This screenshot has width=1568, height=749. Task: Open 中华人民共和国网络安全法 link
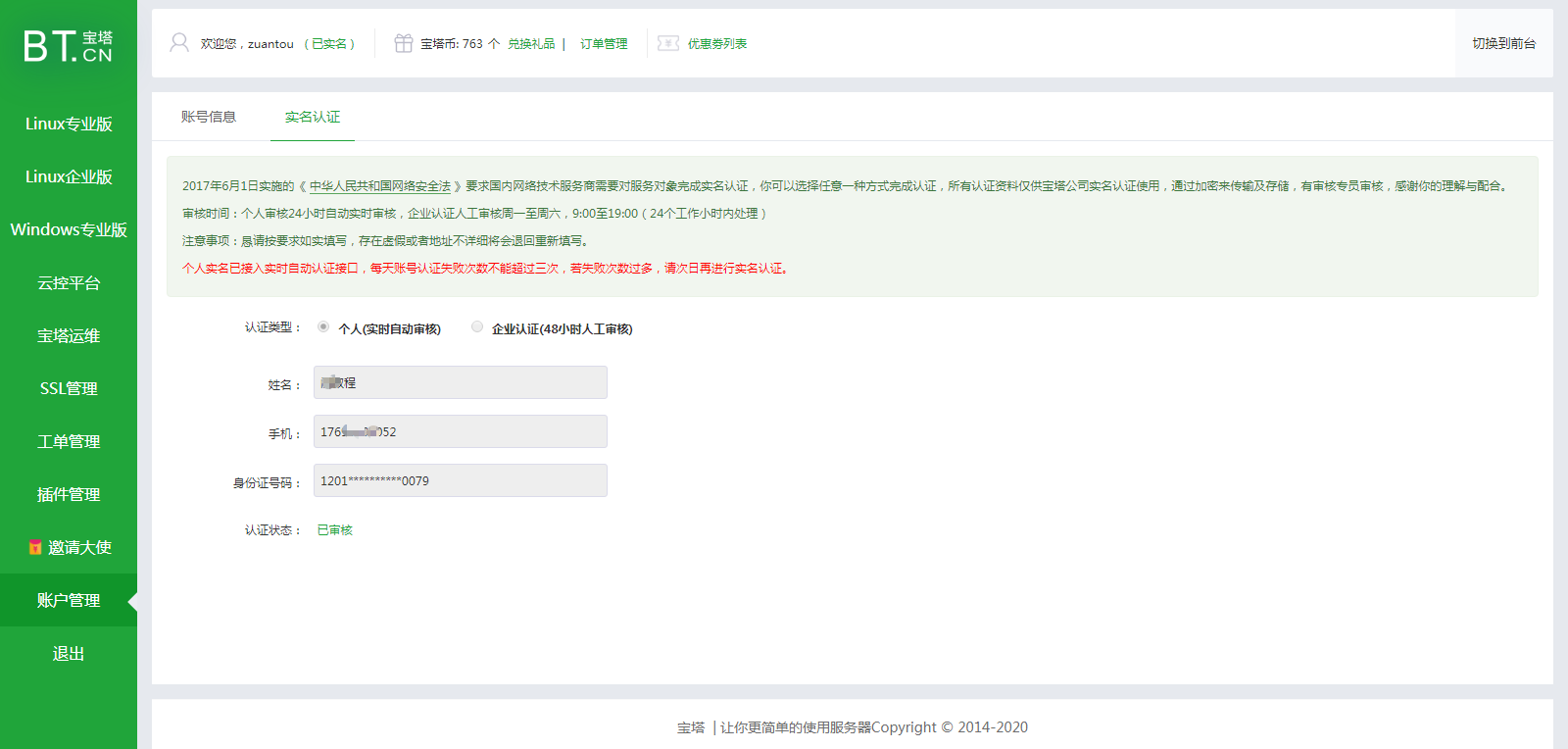[x=380, y=186]
